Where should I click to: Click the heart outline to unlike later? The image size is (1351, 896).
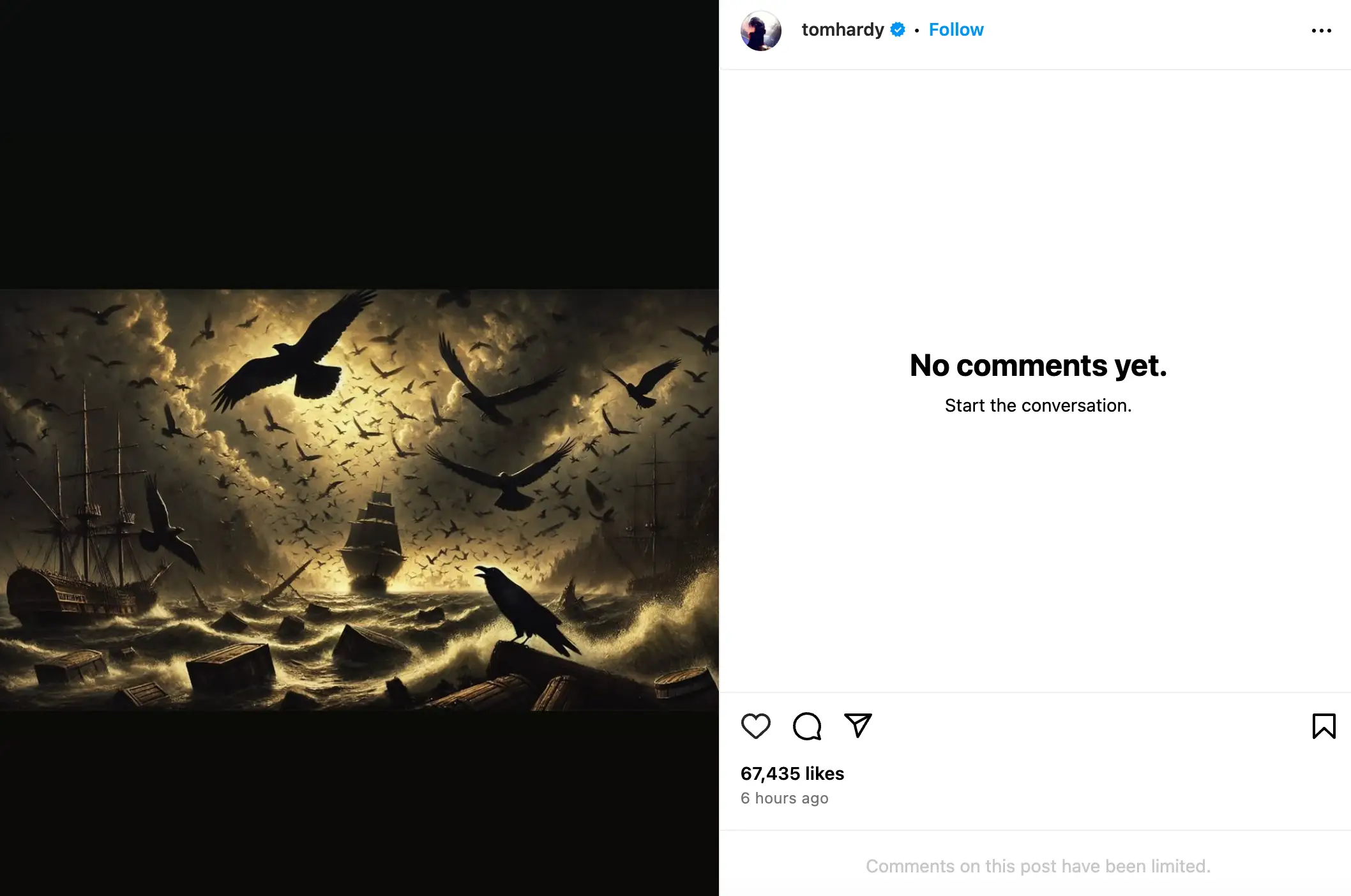point(756,727)
